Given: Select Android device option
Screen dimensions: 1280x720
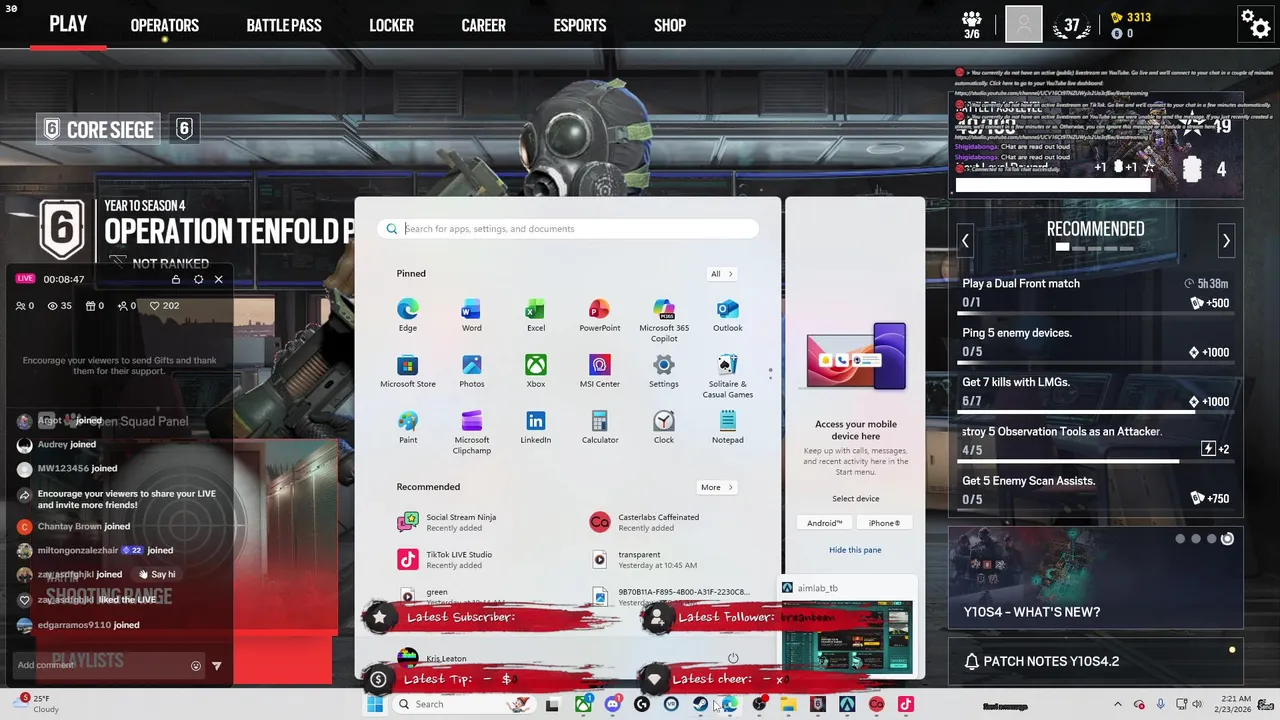Looking at the screenshot, I should 825,523.
